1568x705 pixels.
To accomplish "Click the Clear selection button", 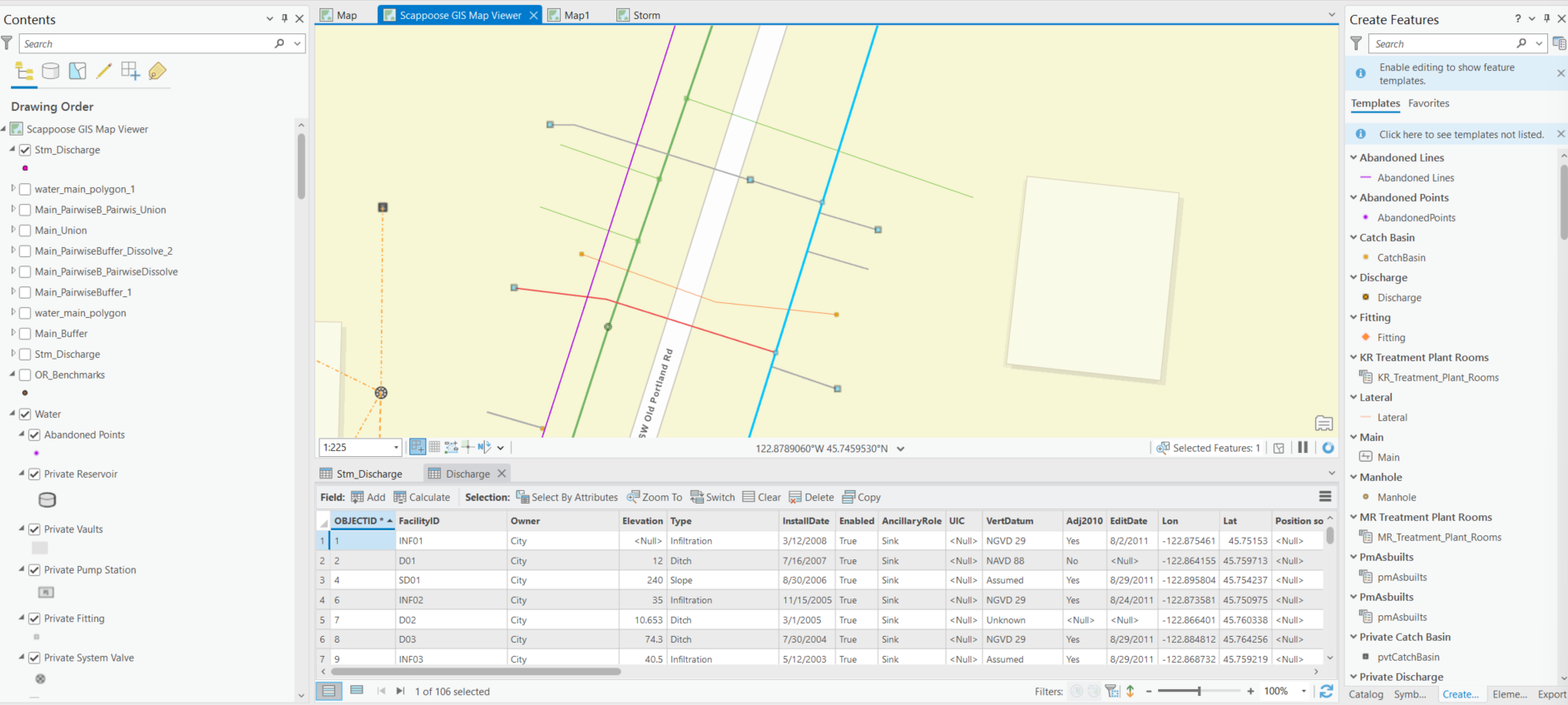I will point(761,497).
